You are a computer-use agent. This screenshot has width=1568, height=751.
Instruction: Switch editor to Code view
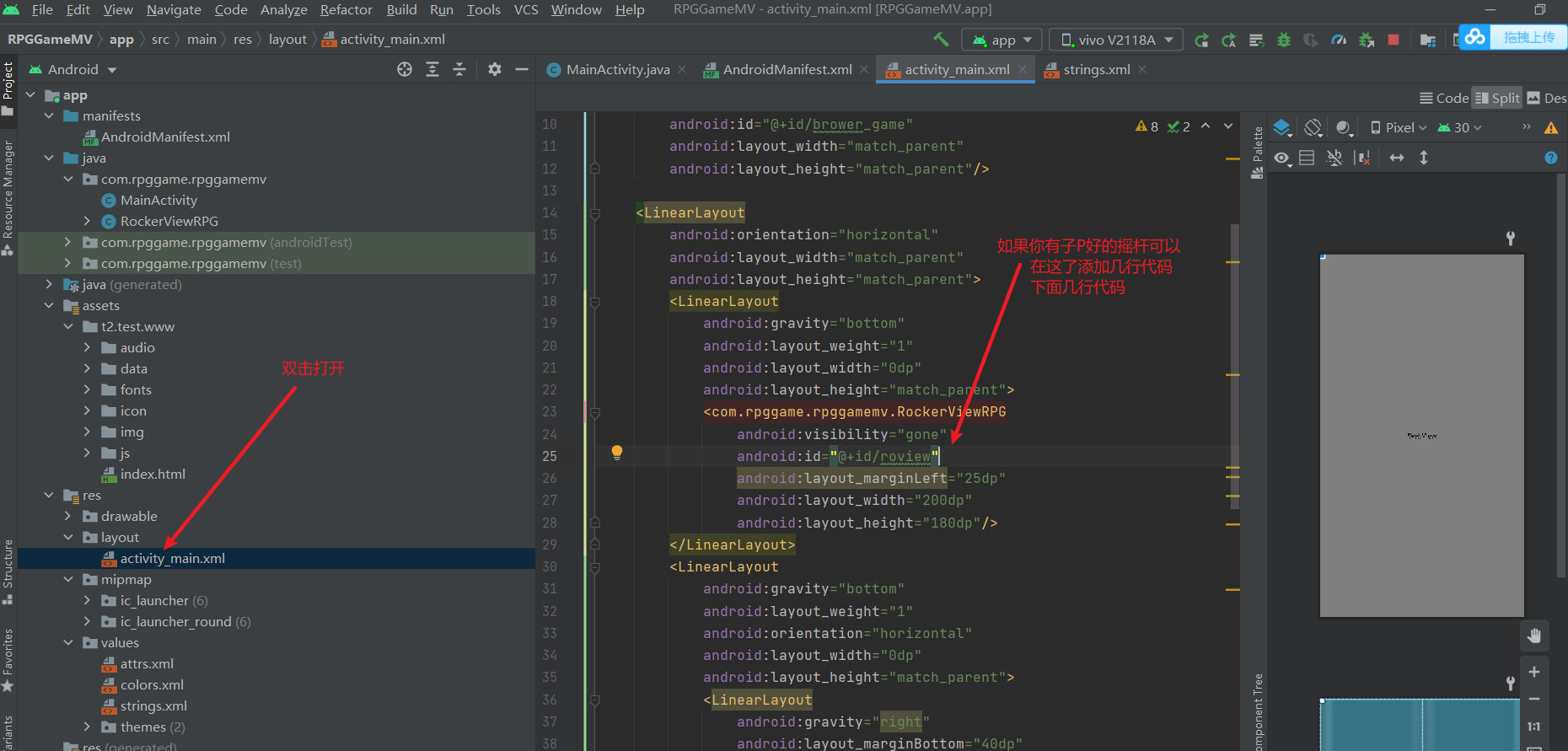tap(1444, 98)
